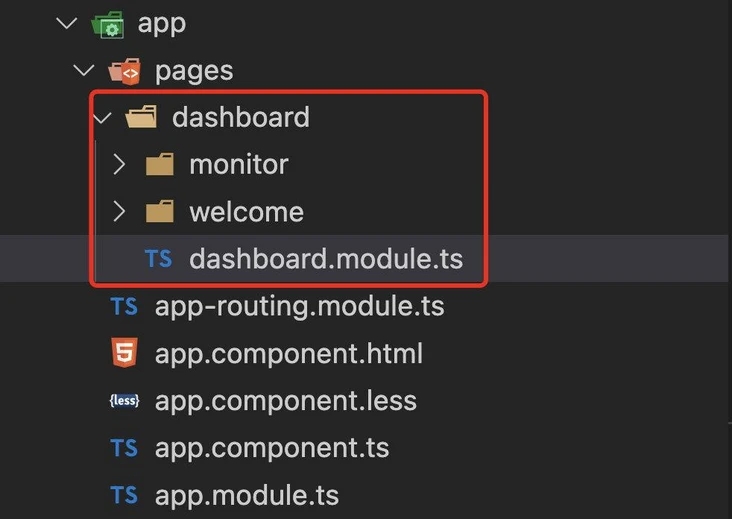The width and height of the screenshot is (732, 519).
Task: Open the dashboard.module.ts file
Action: pyautogui.click(x=326, y=259)
